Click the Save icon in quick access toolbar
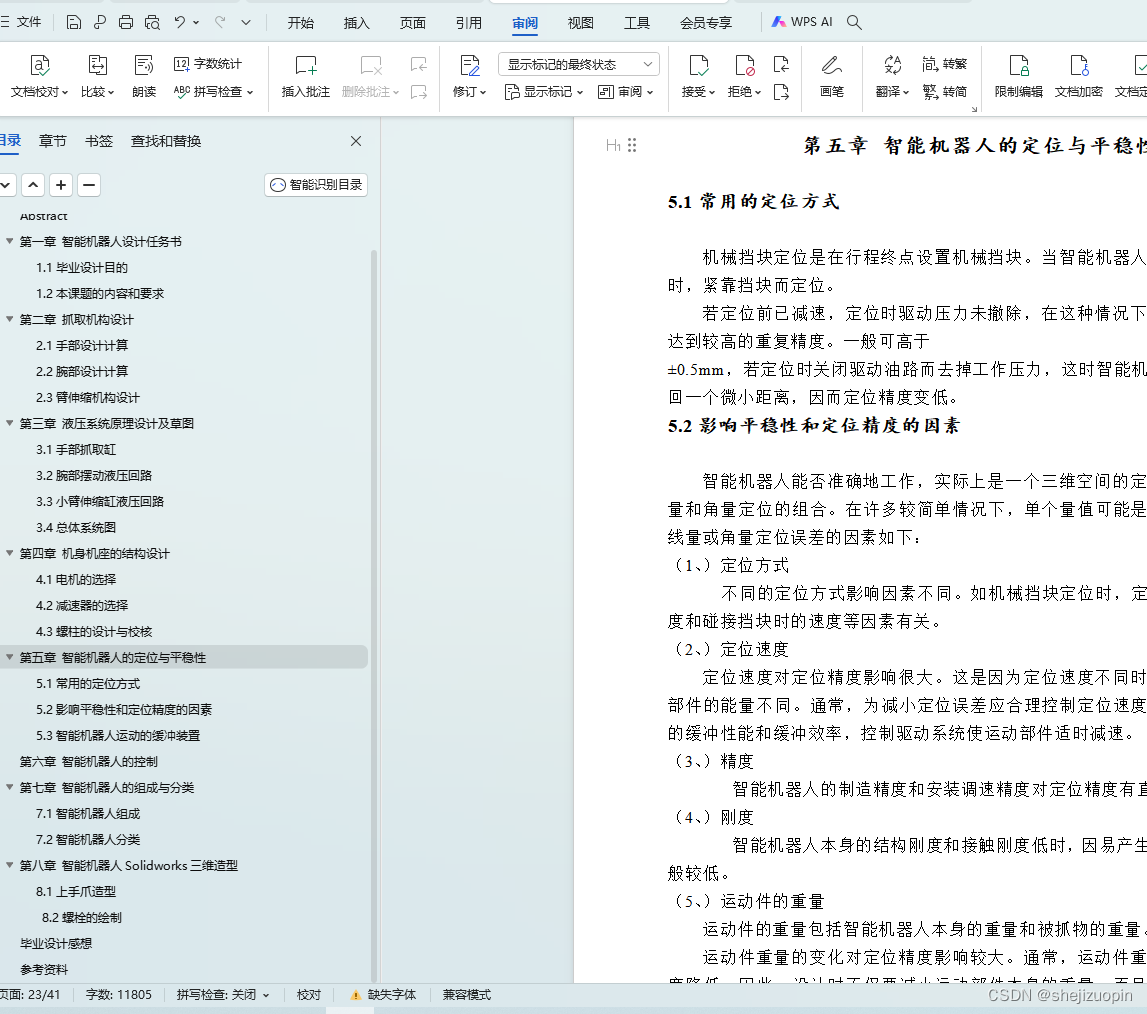The width and height of the screenshot is (1147, 1014). pos(74,23)
